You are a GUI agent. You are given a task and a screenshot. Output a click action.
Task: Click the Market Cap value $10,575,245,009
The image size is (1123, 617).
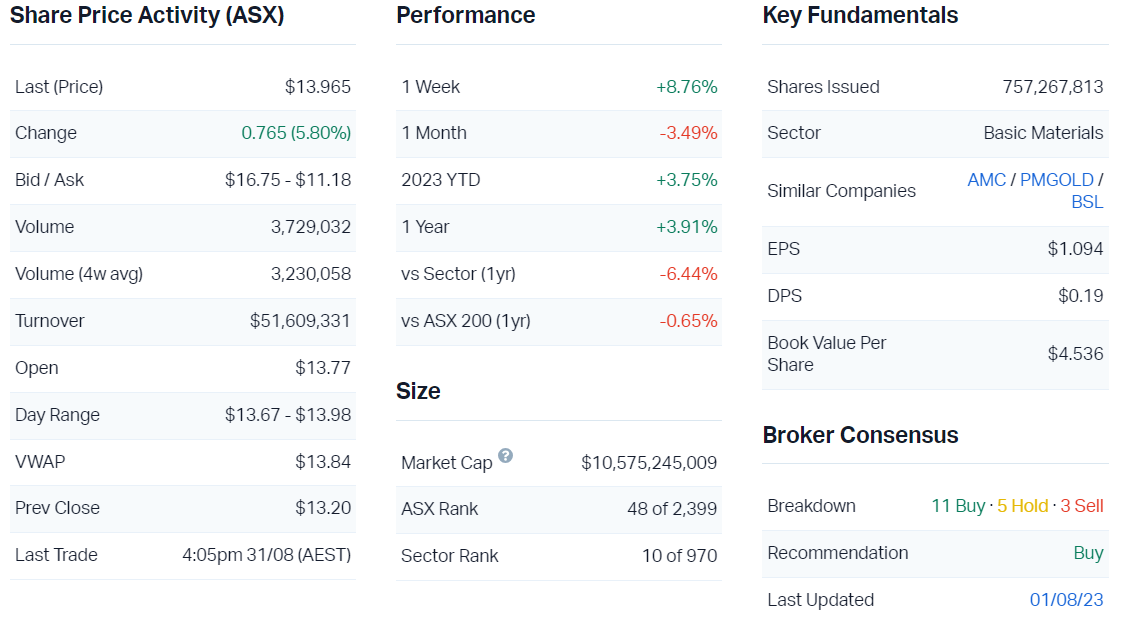(x=649, y=463)
